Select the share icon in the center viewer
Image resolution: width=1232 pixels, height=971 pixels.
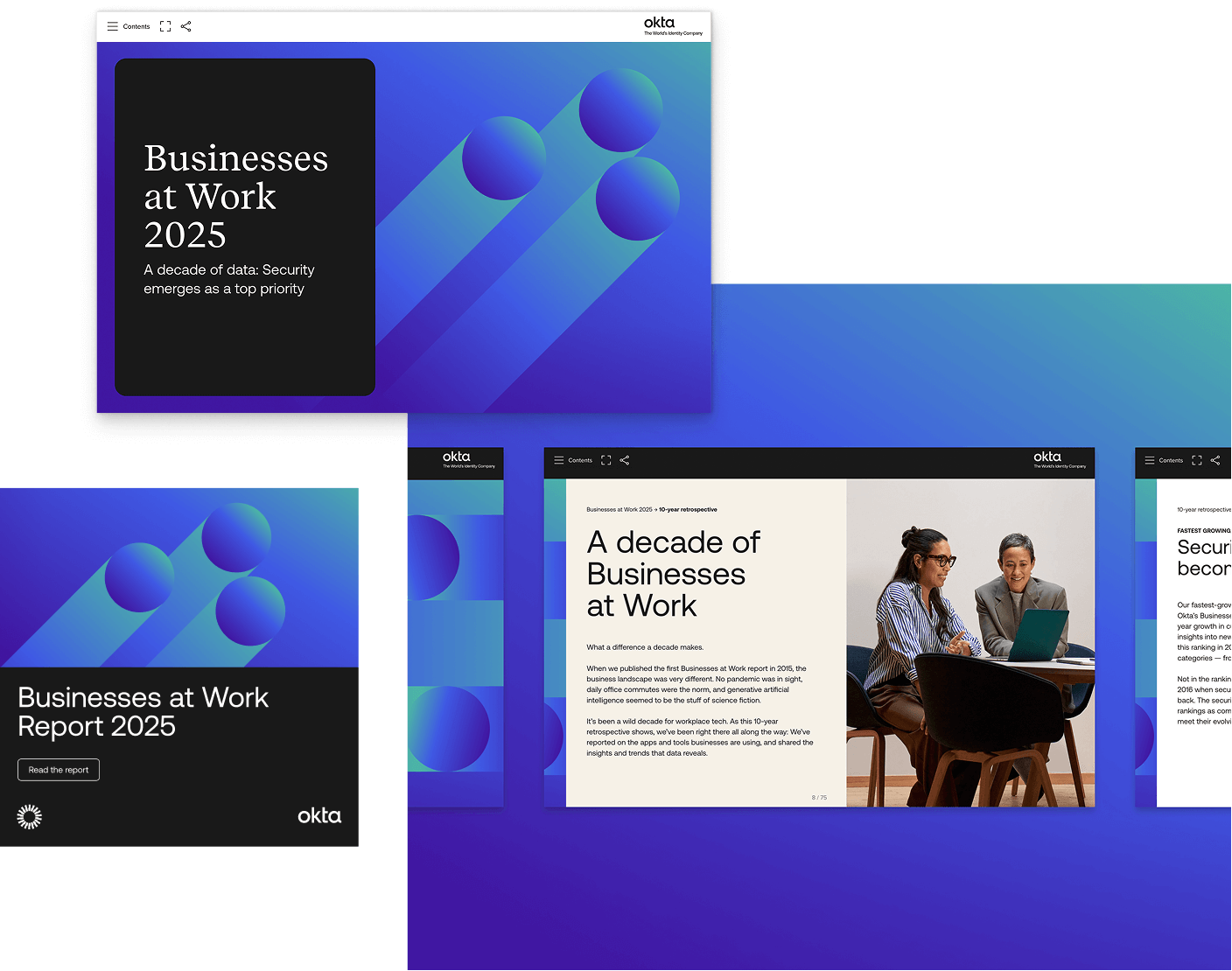[x=625, y=460]
